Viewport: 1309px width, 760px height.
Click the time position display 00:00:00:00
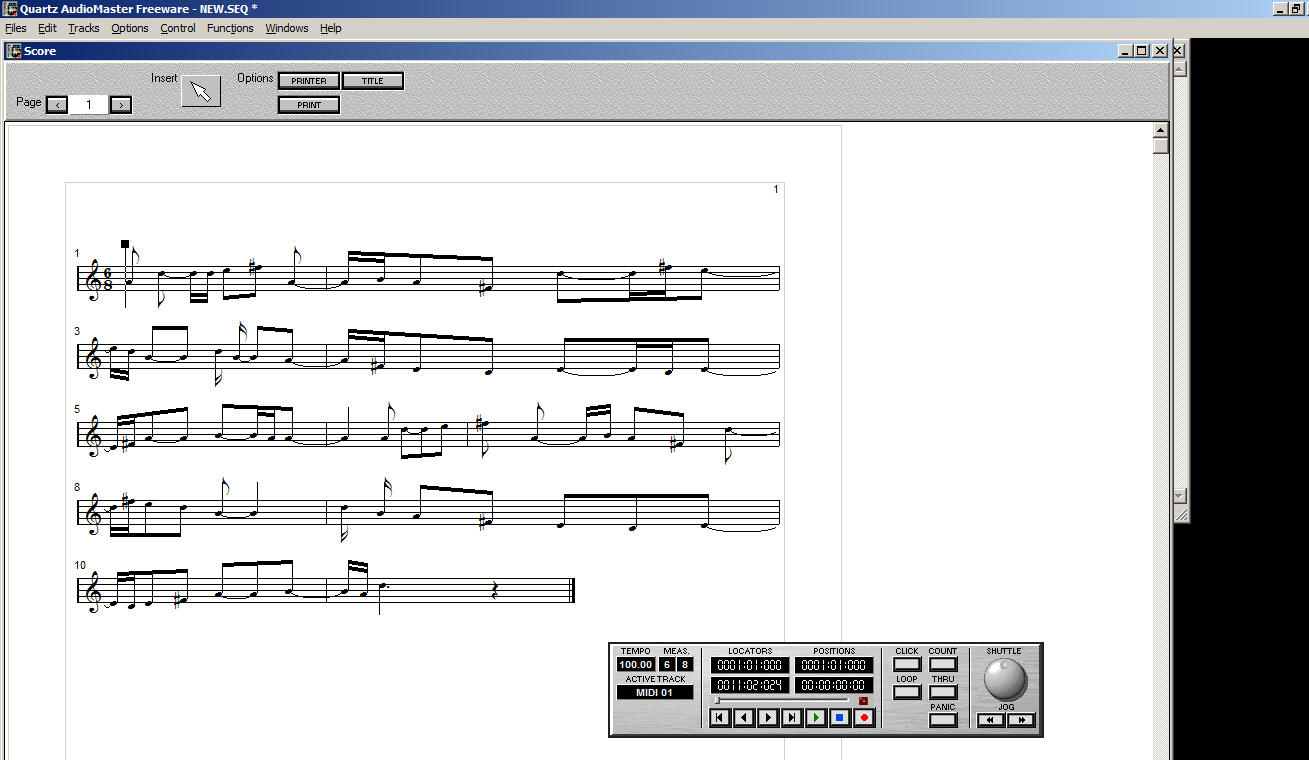click(834, 685)
